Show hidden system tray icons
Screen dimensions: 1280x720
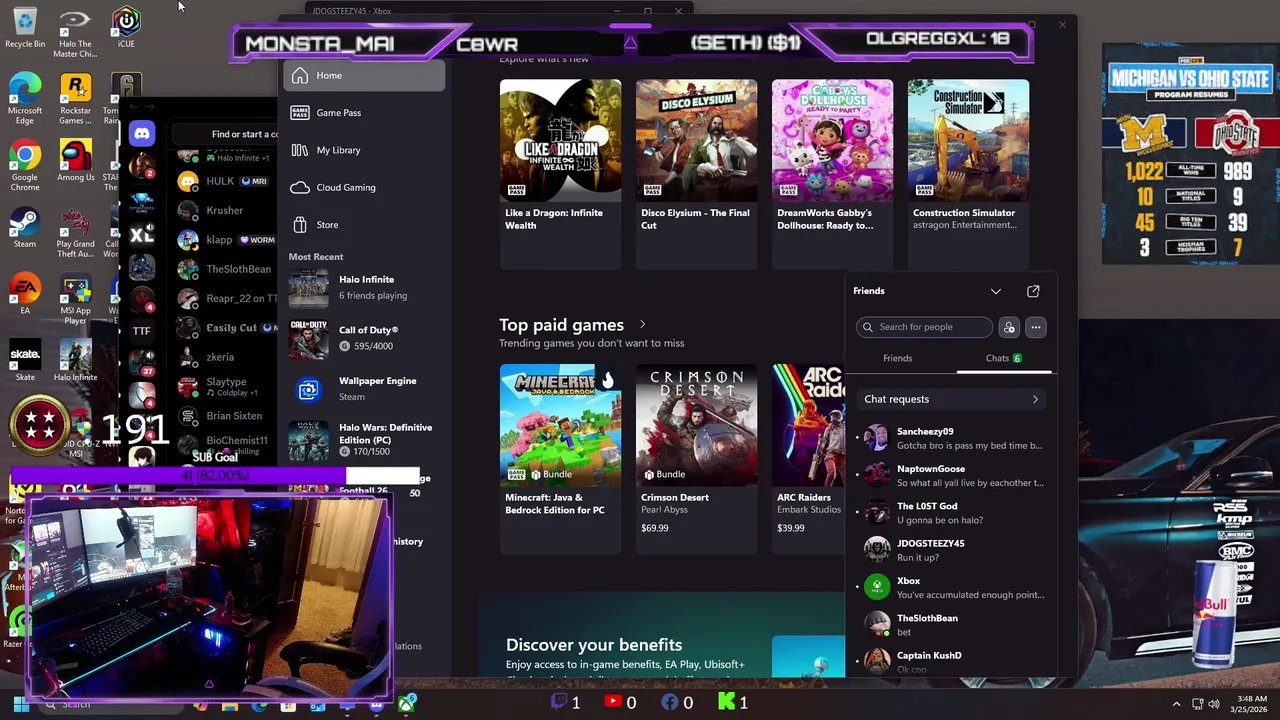pos(1176,704)
